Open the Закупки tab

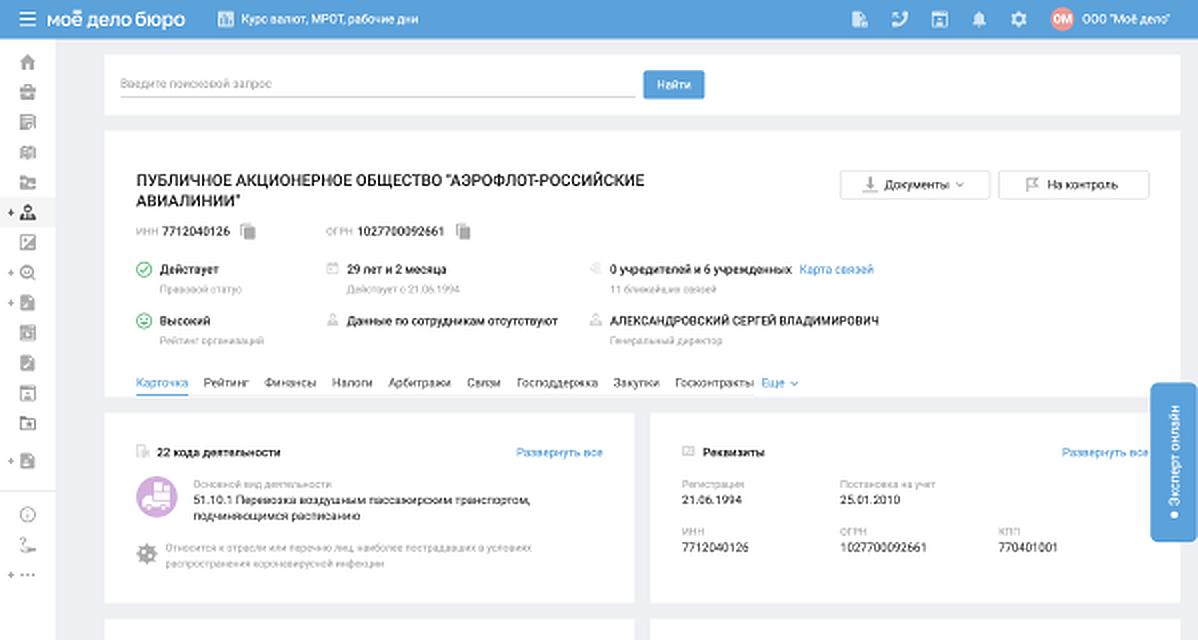pyautogui.click(x=636, y=383)
